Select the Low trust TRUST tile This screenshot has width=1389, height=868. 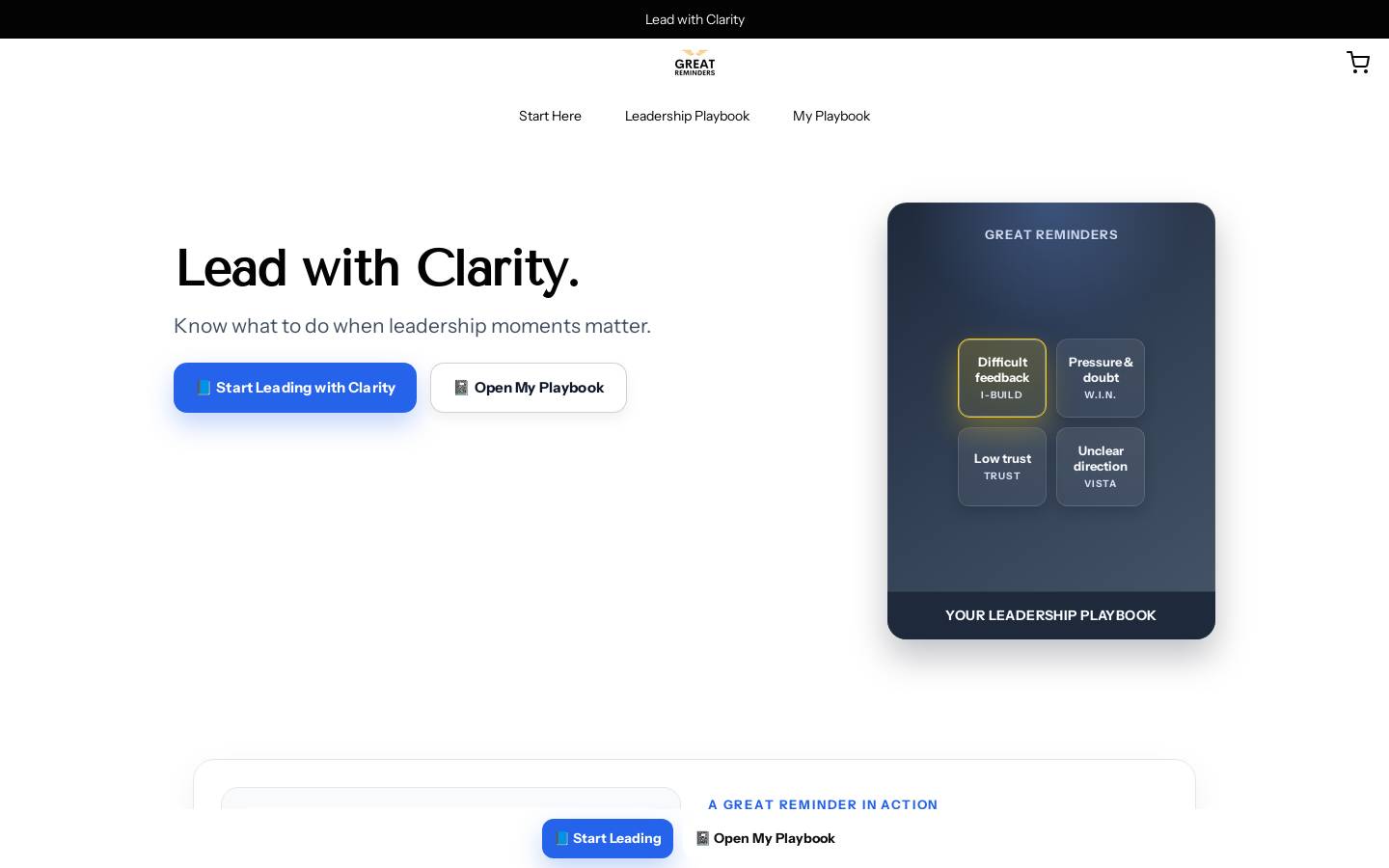(1002, 467)
